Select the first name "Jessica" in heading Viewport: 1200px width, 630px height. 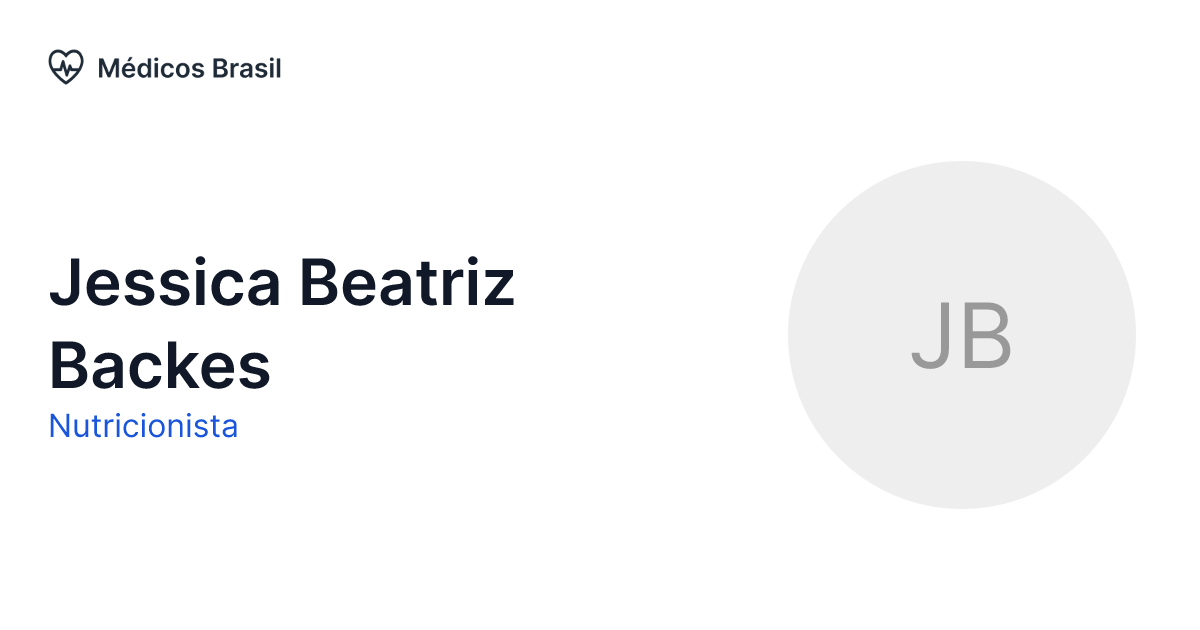click(165, 283)
